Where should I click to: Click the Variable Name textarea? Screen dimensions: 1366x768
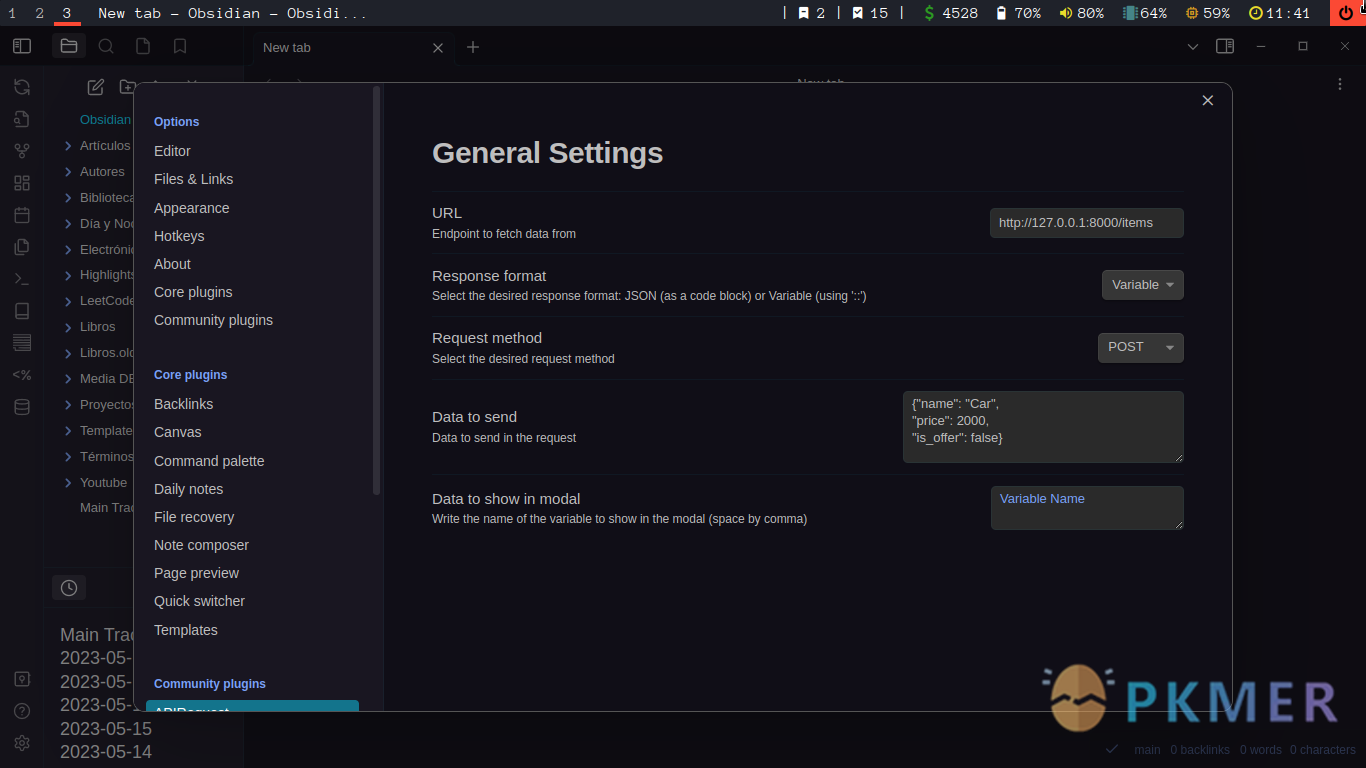pyautogui.click(x=1087, y=508)
